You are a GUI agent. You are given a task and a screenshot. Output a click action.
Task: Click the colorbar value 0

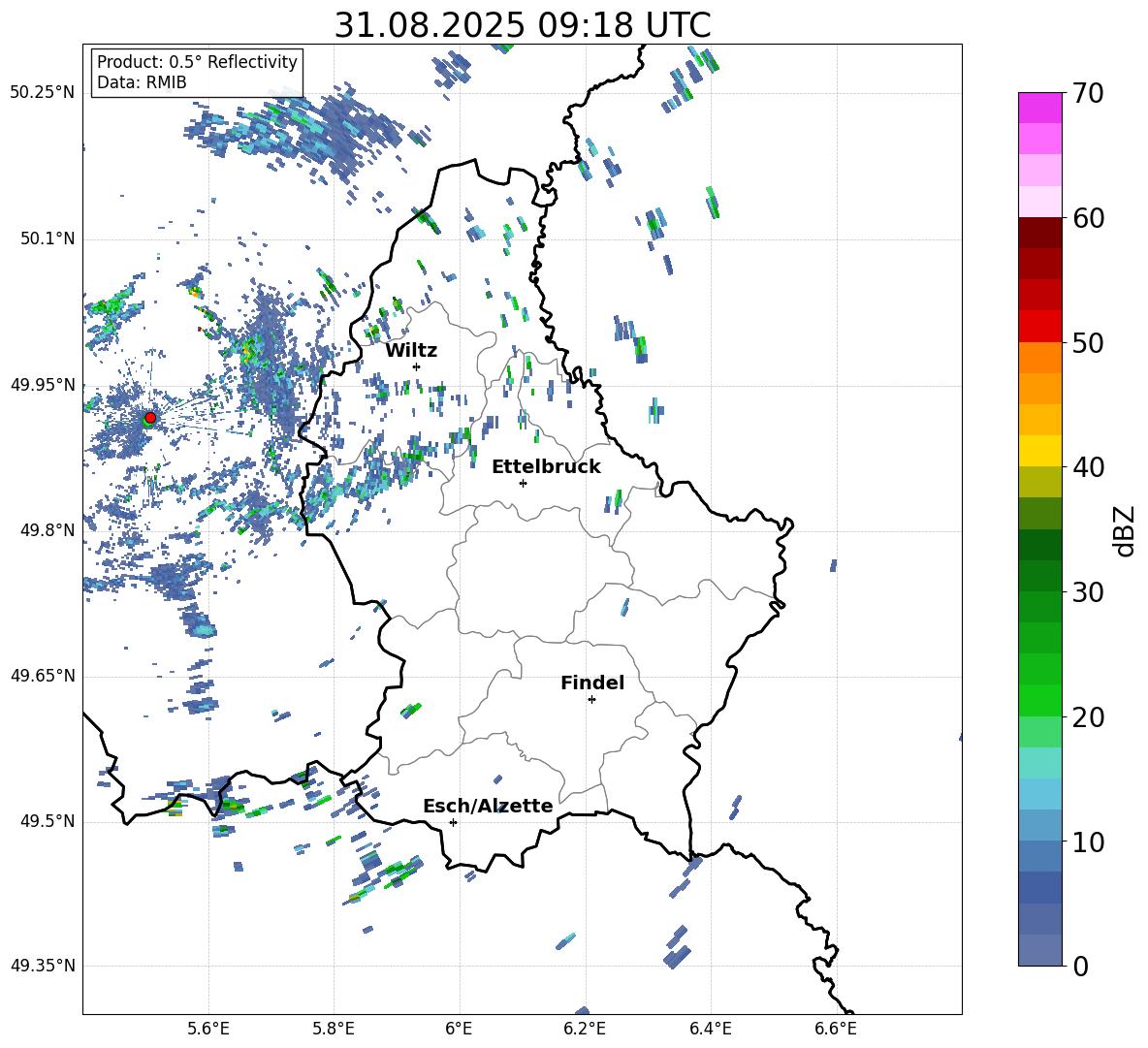1081,966
